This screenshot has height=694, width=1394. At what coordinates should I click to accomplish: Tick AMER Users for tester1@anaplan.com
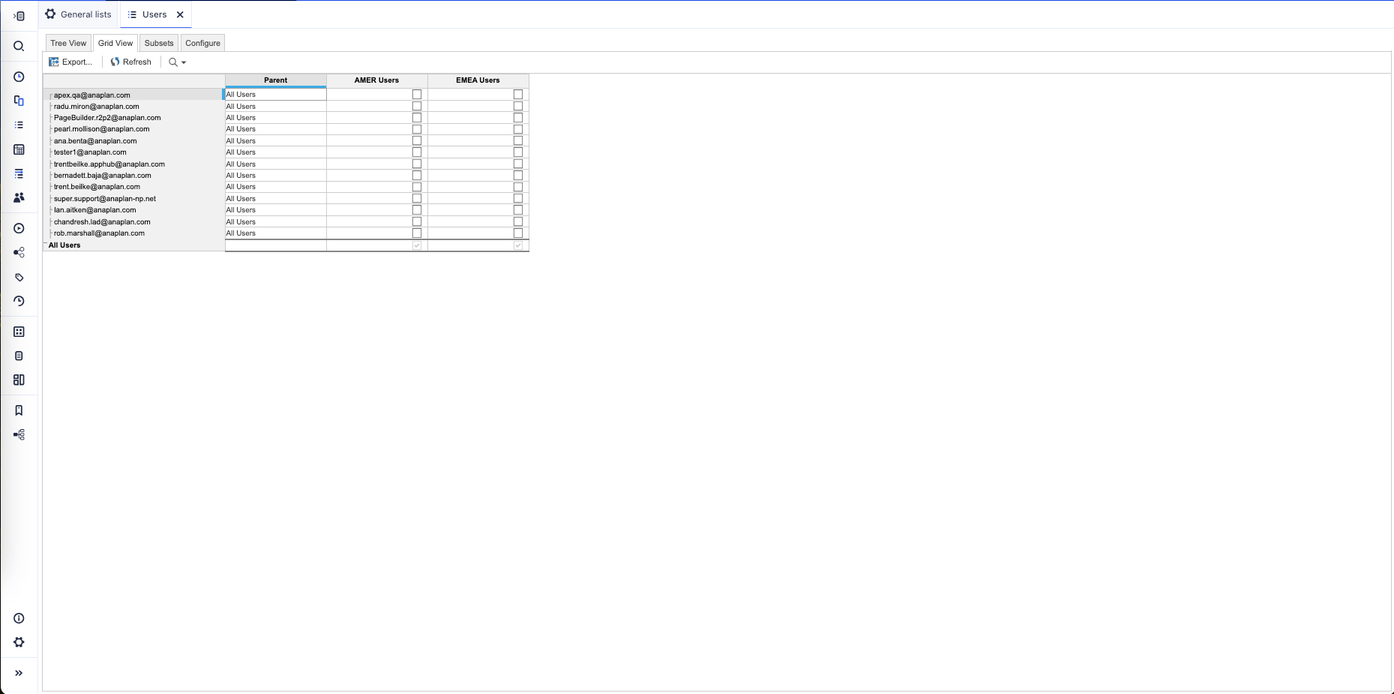coord(417,152)
